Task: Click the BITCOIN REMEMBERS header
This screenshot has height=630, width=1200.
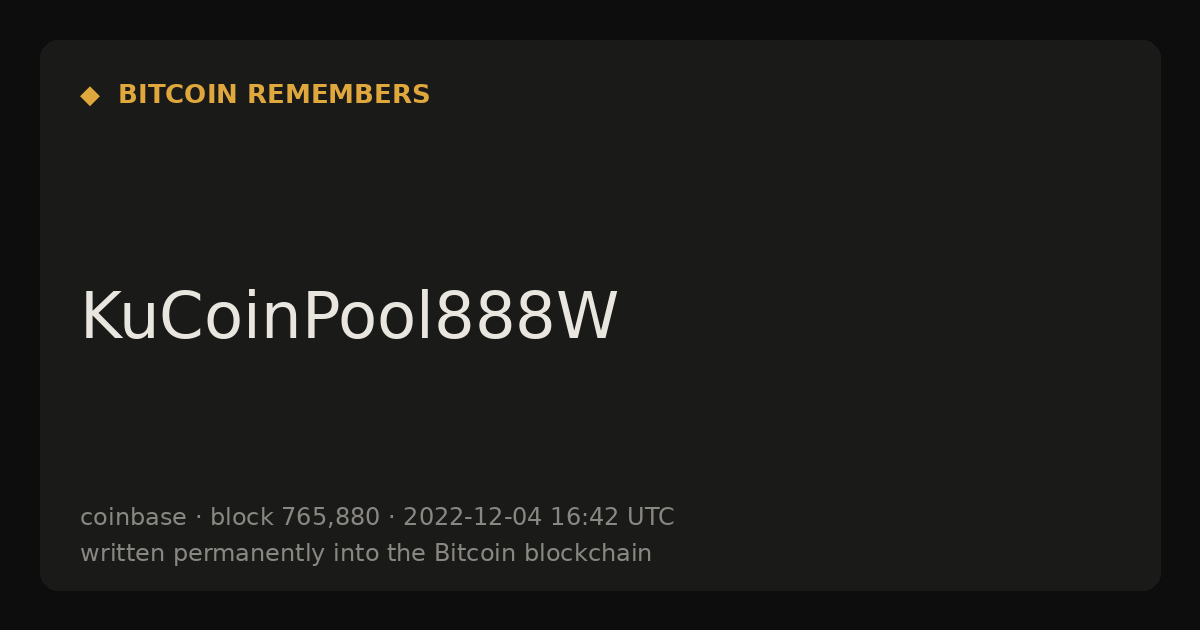Action: click(x=274, y=95)
